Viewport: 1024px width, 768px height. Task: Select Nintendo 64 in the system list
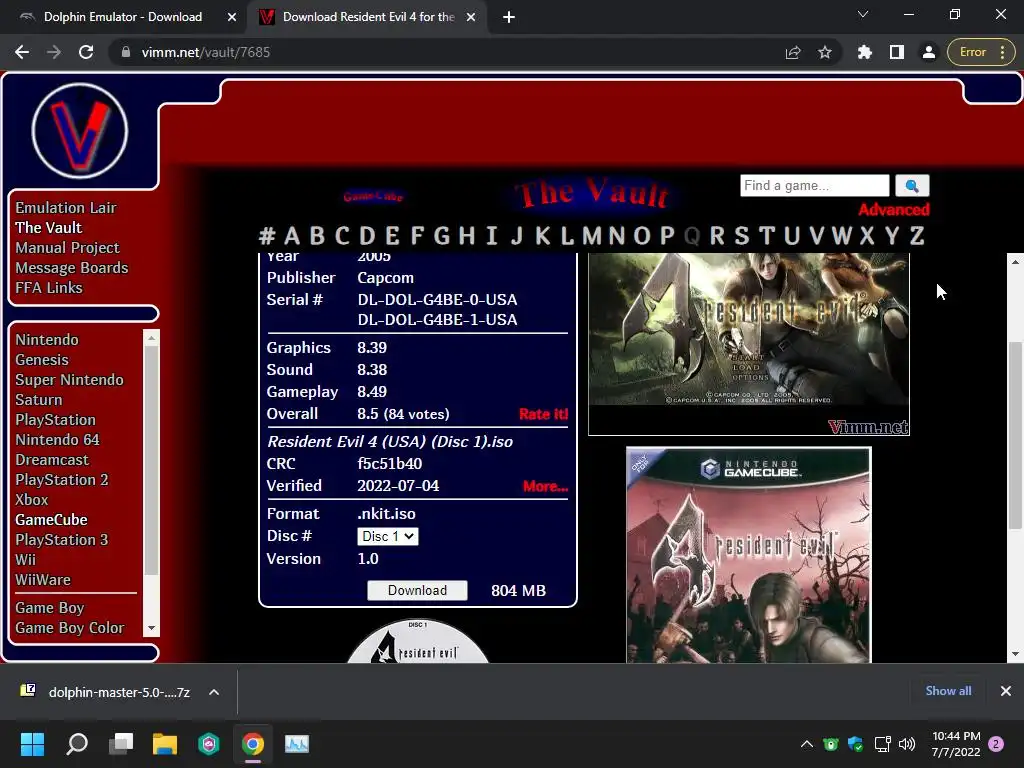coord(57,440)
